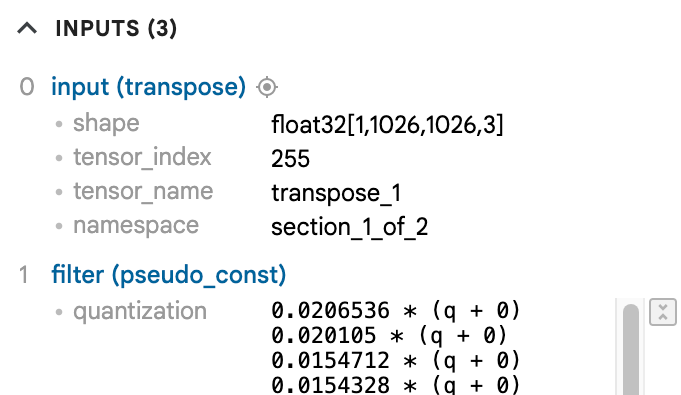681x395 pixels.
Task: Open the input (transpose) node link
Action: (149, 87)
